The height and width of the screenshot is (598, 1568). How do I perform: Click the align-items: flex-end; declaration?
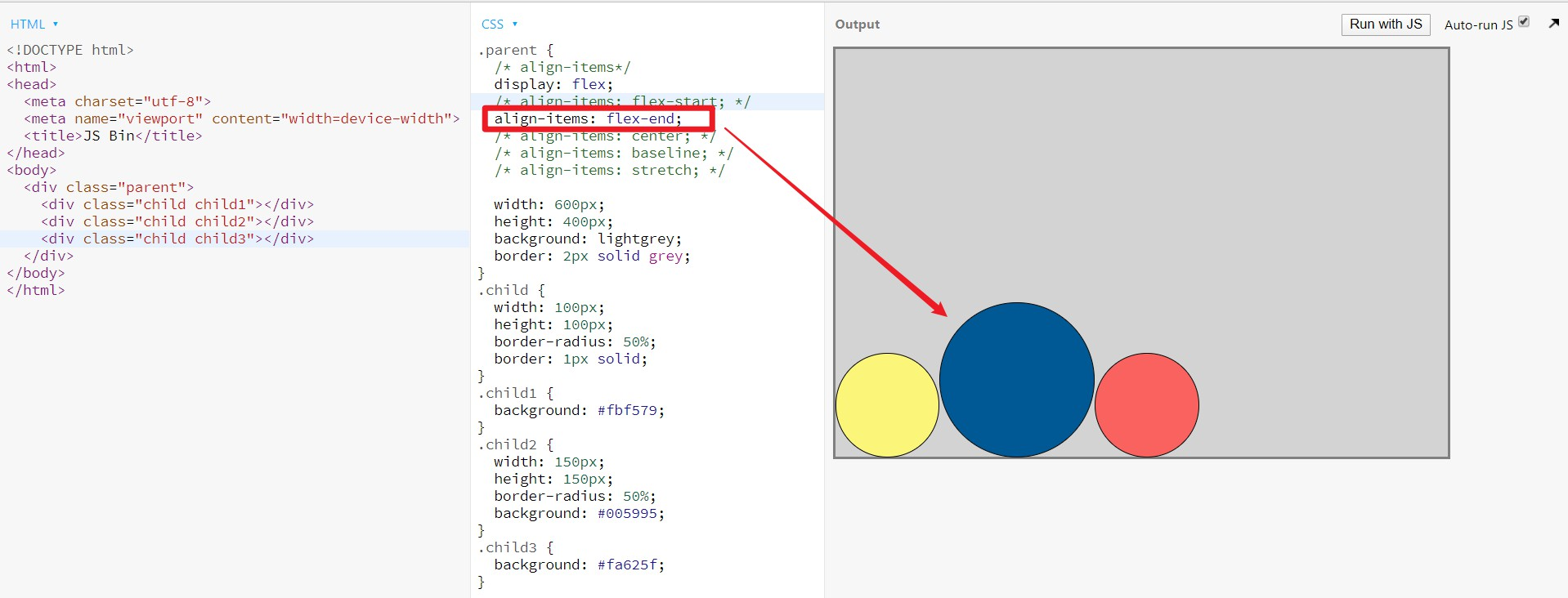[x=588, y=118]
